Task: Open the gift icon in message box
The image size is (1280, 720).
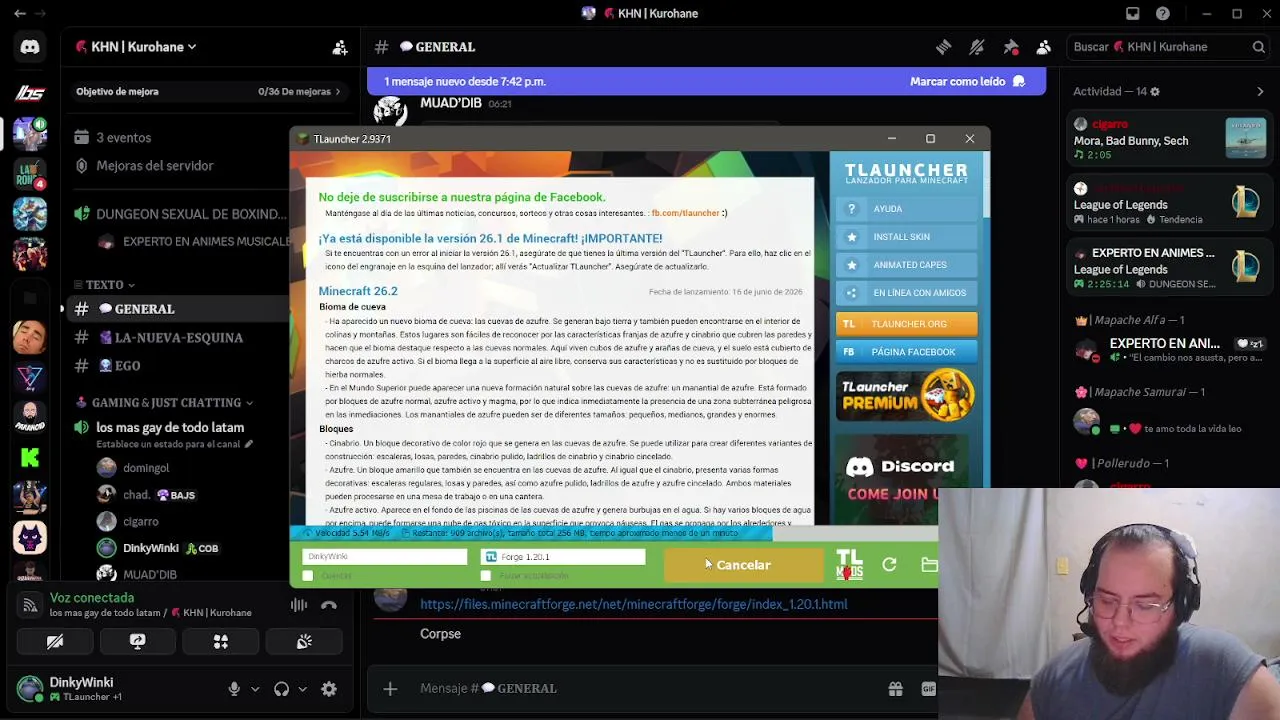Action: (x=895, y=688)
